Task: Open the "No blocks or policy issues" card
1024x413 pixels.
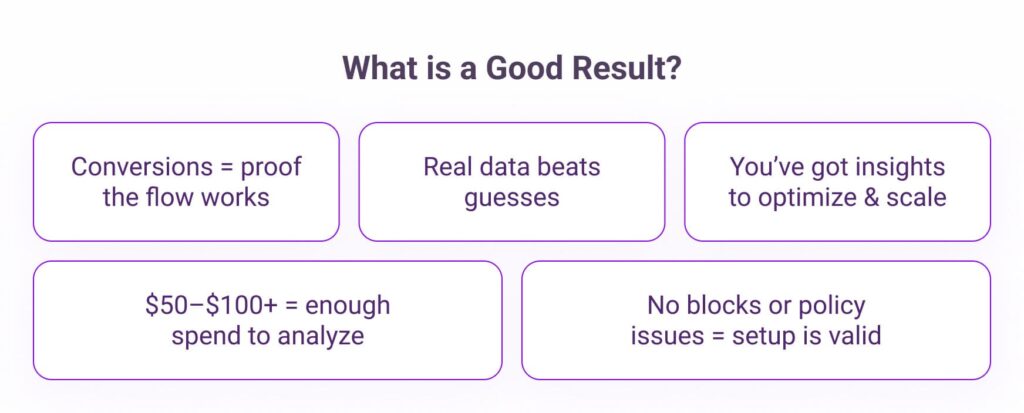Action: [x=756, y=320]
